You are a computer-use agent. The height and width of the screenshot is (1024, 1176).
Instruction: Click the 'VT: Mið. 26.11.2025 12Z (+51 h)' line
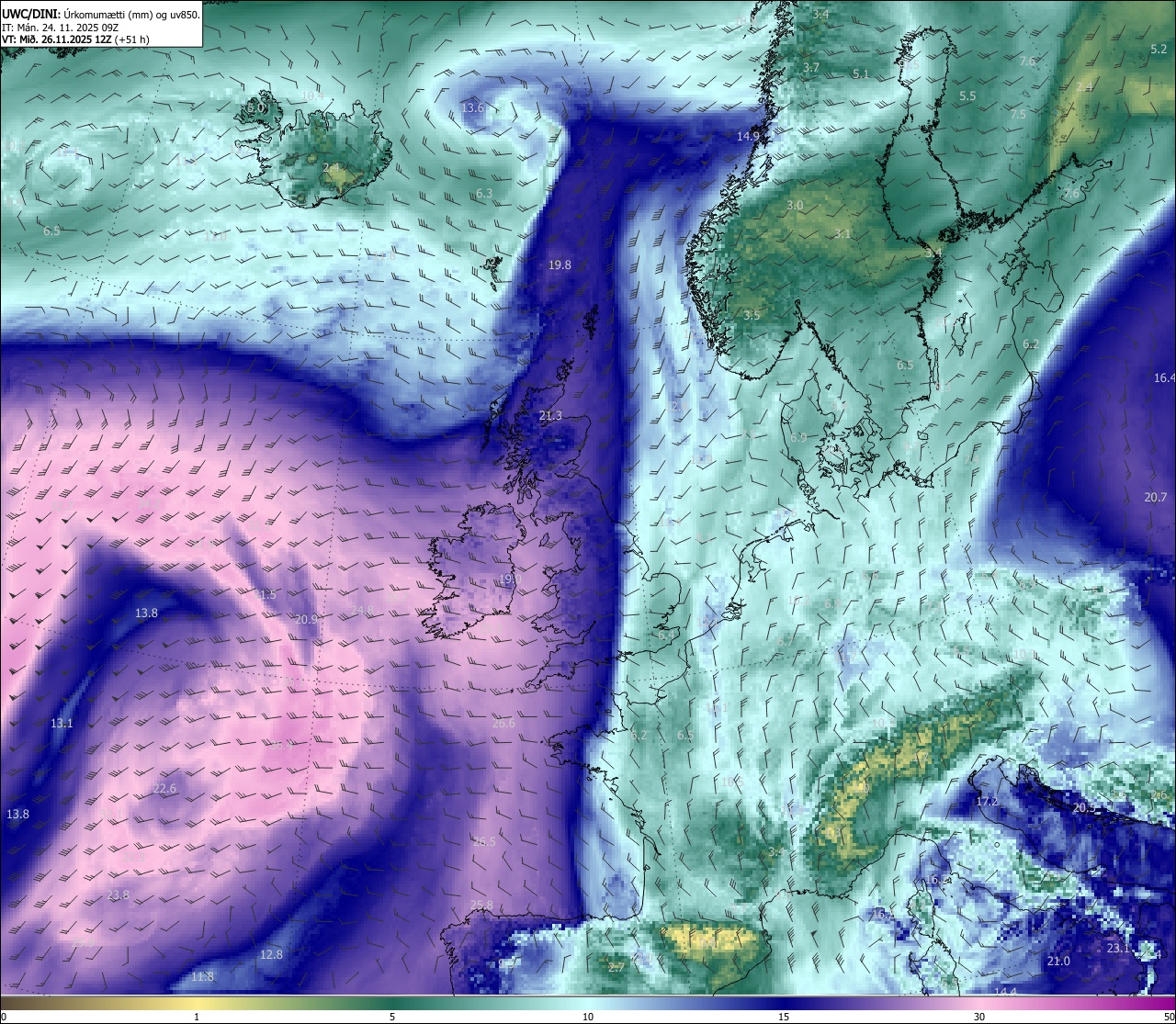pyautogui.click(x=75, y=39)
